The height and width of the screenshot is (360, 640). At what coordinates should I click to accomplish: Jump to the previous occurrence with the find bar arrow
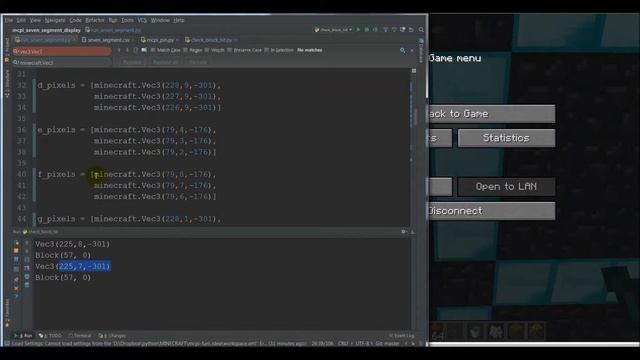[119, 50]
